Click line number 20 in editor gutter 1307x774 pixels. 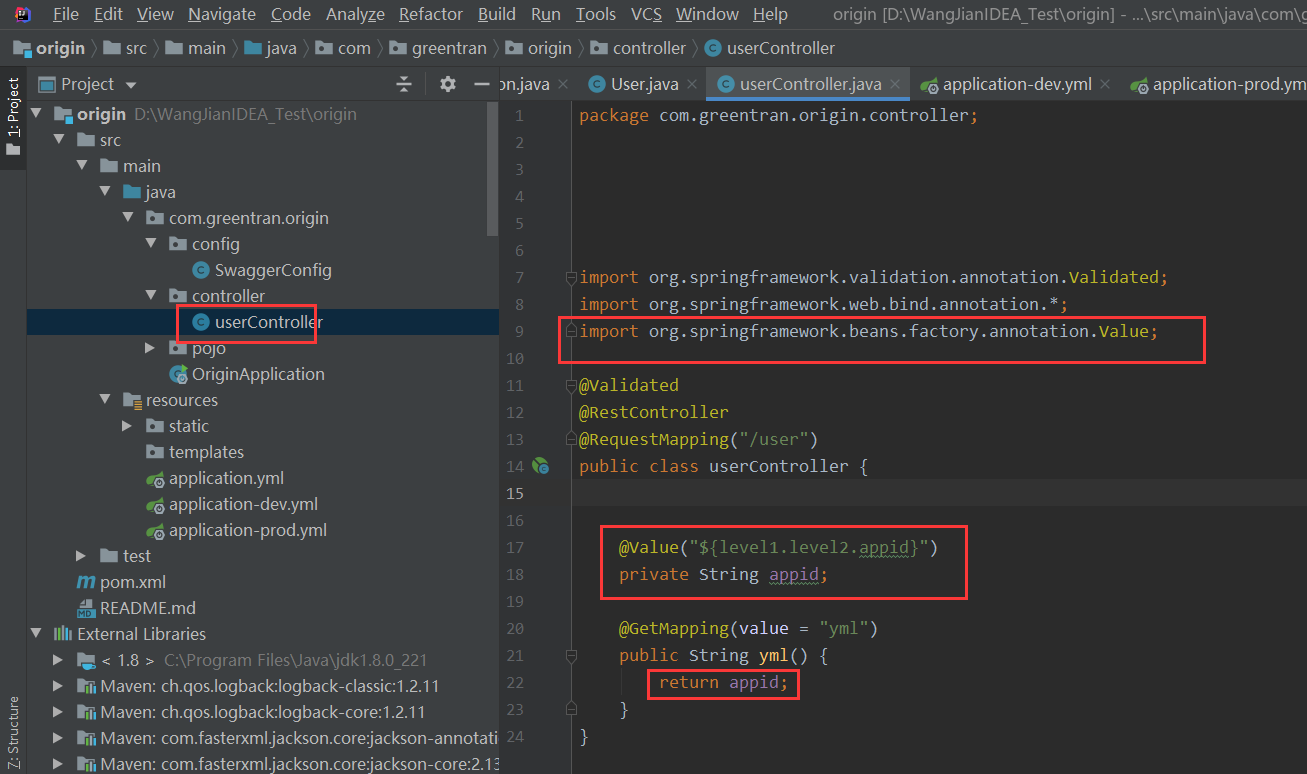point(515,628)
